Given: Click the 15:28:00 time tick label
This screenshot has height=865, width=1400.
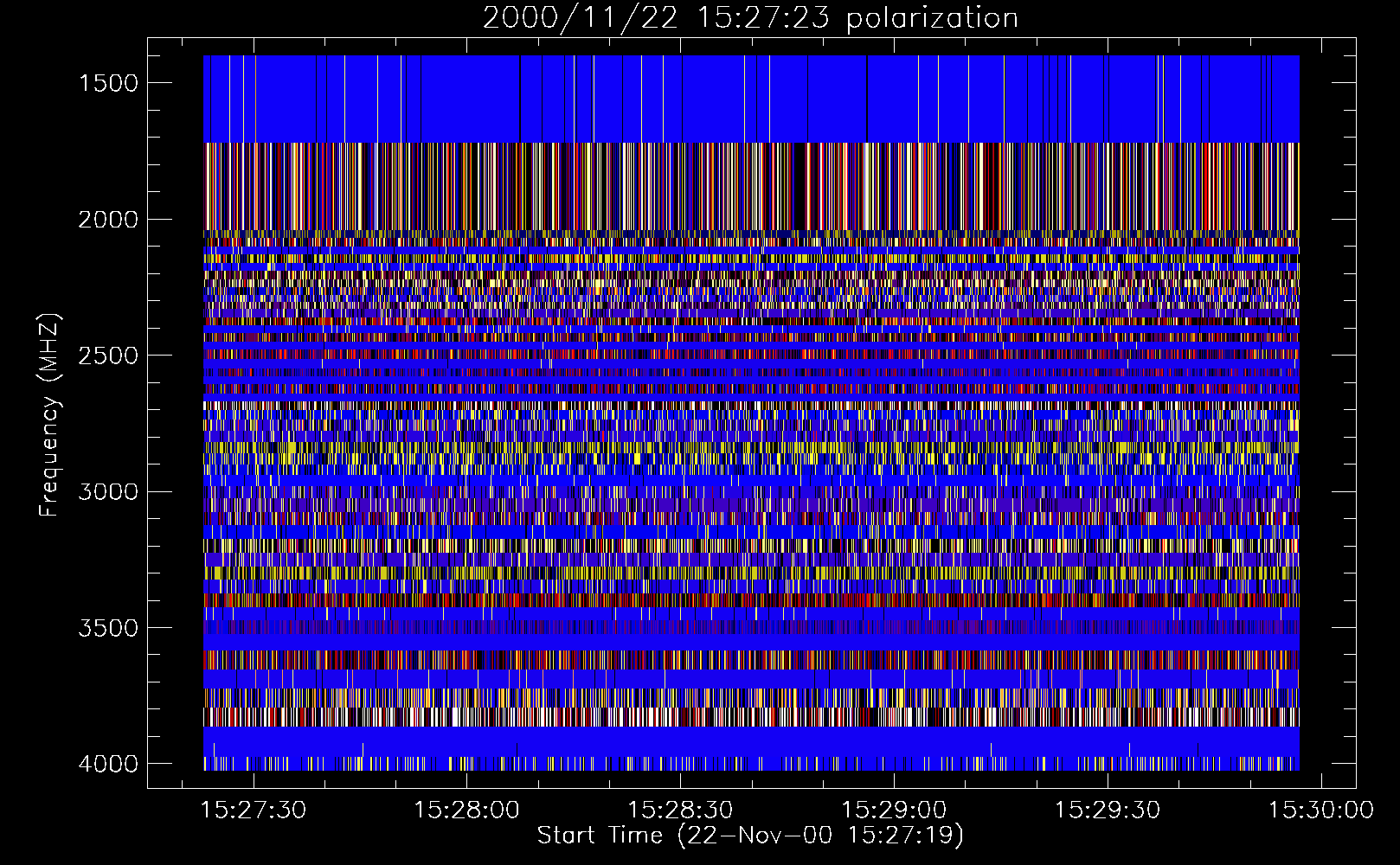Looking at the screenshot, I should pyautogui.click(x=466, y=810).
